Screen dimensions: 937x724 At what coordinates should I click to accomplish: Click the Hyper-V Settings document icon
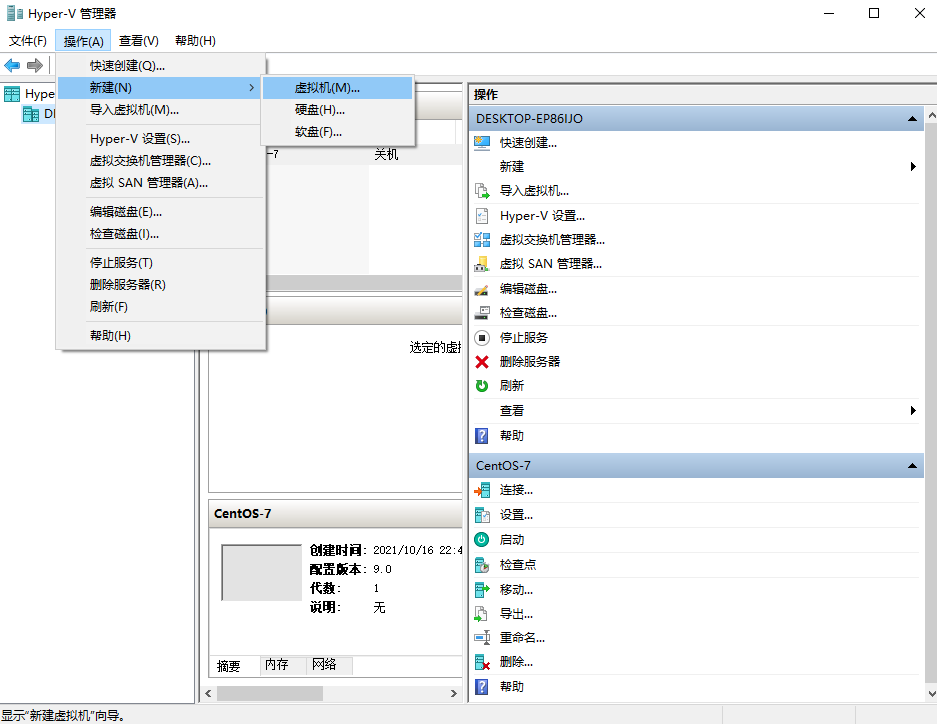click(x=482, y=216)
